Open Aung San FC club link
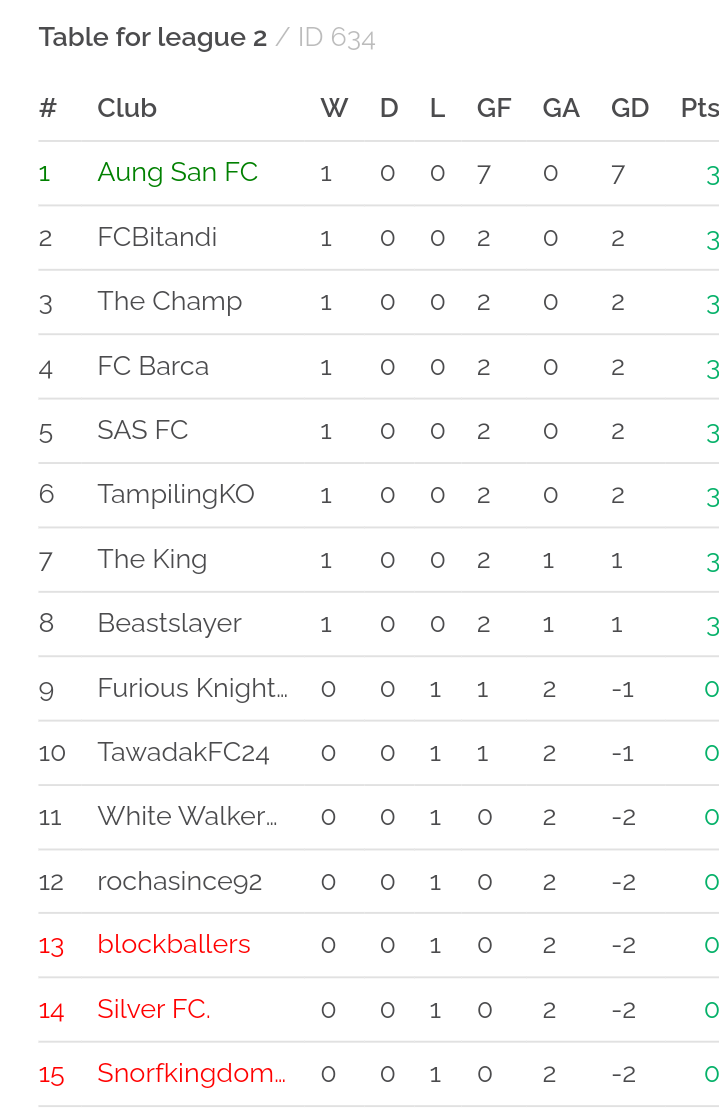719x1110 pixels. 178,173
